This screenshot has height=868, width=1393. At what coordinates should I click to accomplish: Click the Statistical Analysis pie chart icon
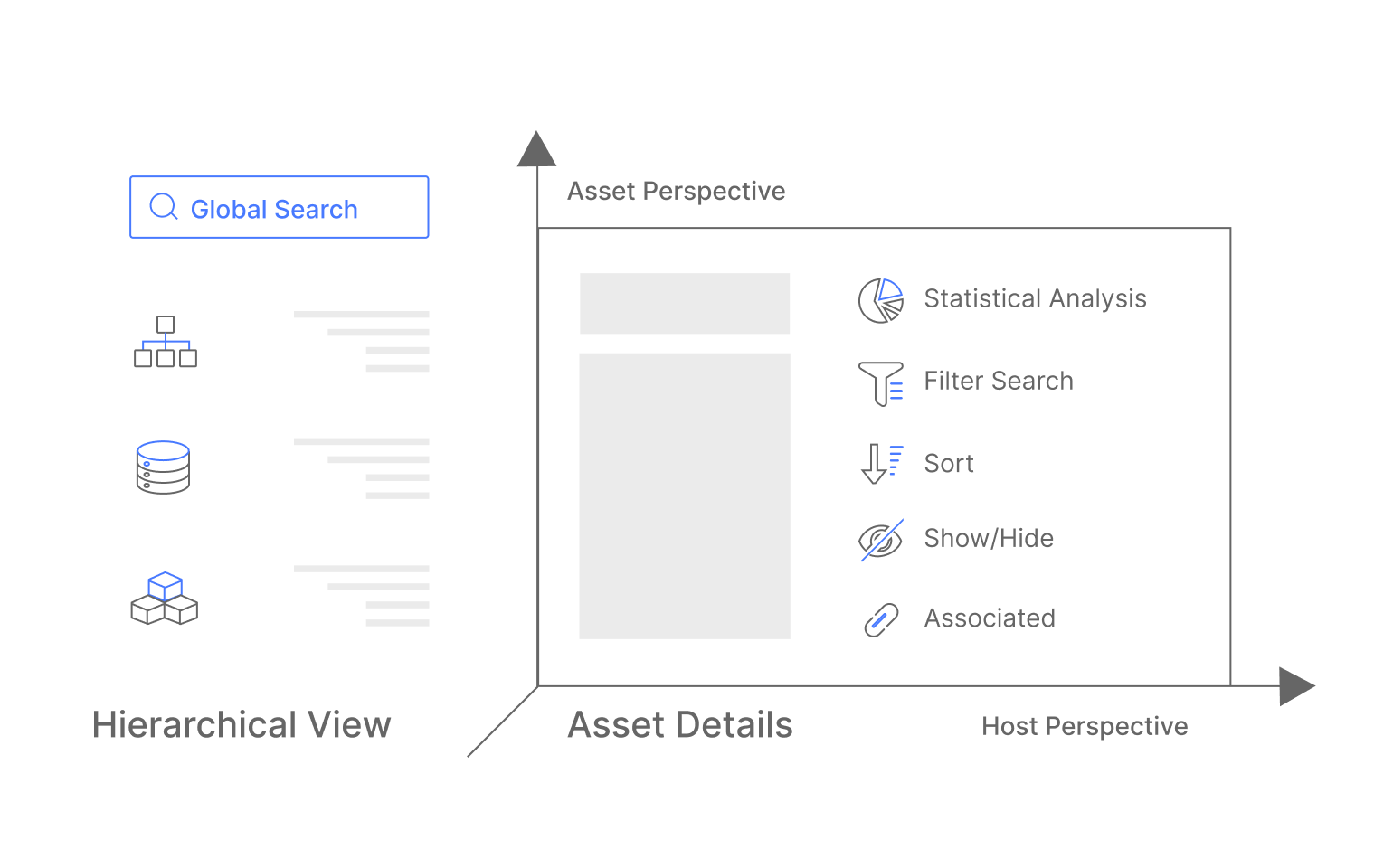pyautogui.click(x=880, y=300)
